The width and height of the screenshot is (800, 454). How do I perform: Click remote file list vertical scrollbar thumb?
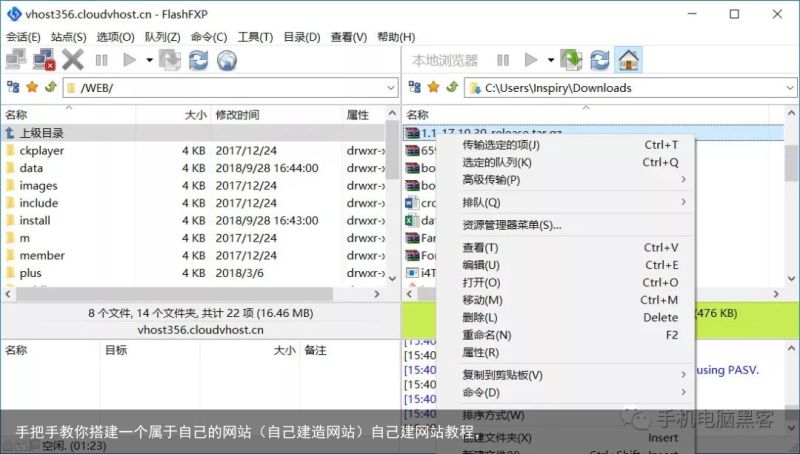[x=392, y=149]
